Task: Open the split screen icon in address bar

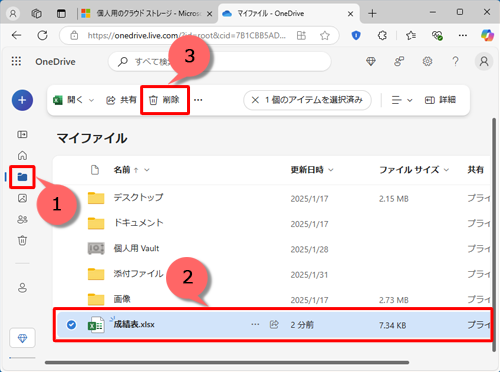Action: (x=301, y=35)
